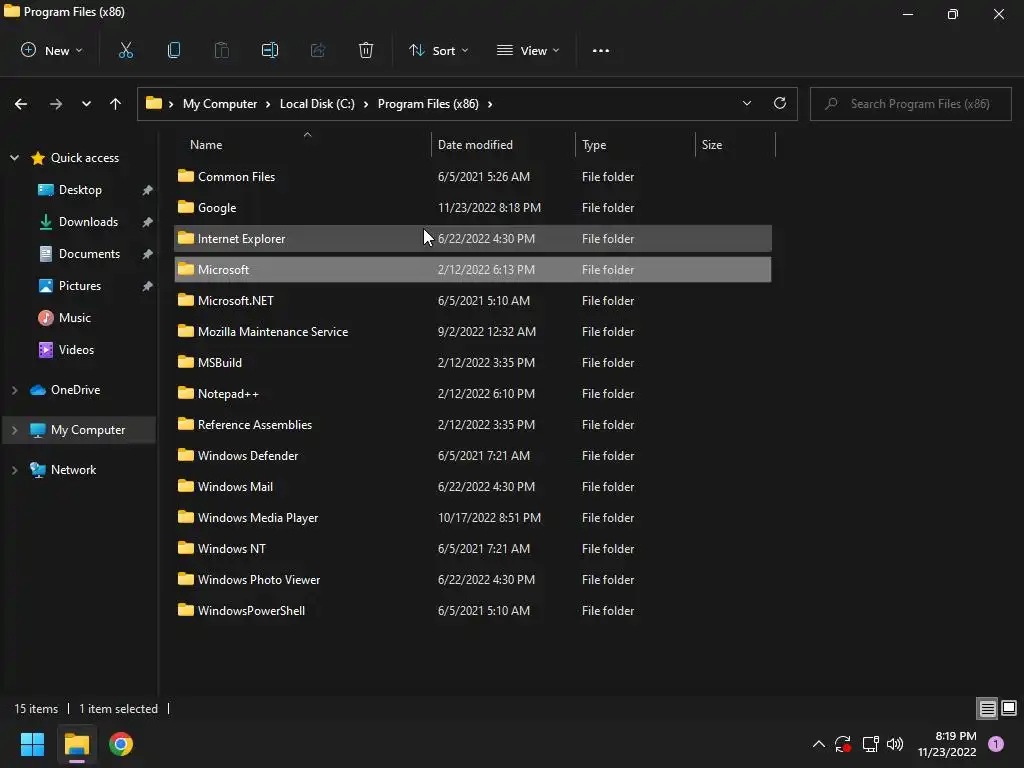The height and width of the screenshot is (768, 1024).
Task: Click the Search Program Files (x86) box
Action: (910, 104)
